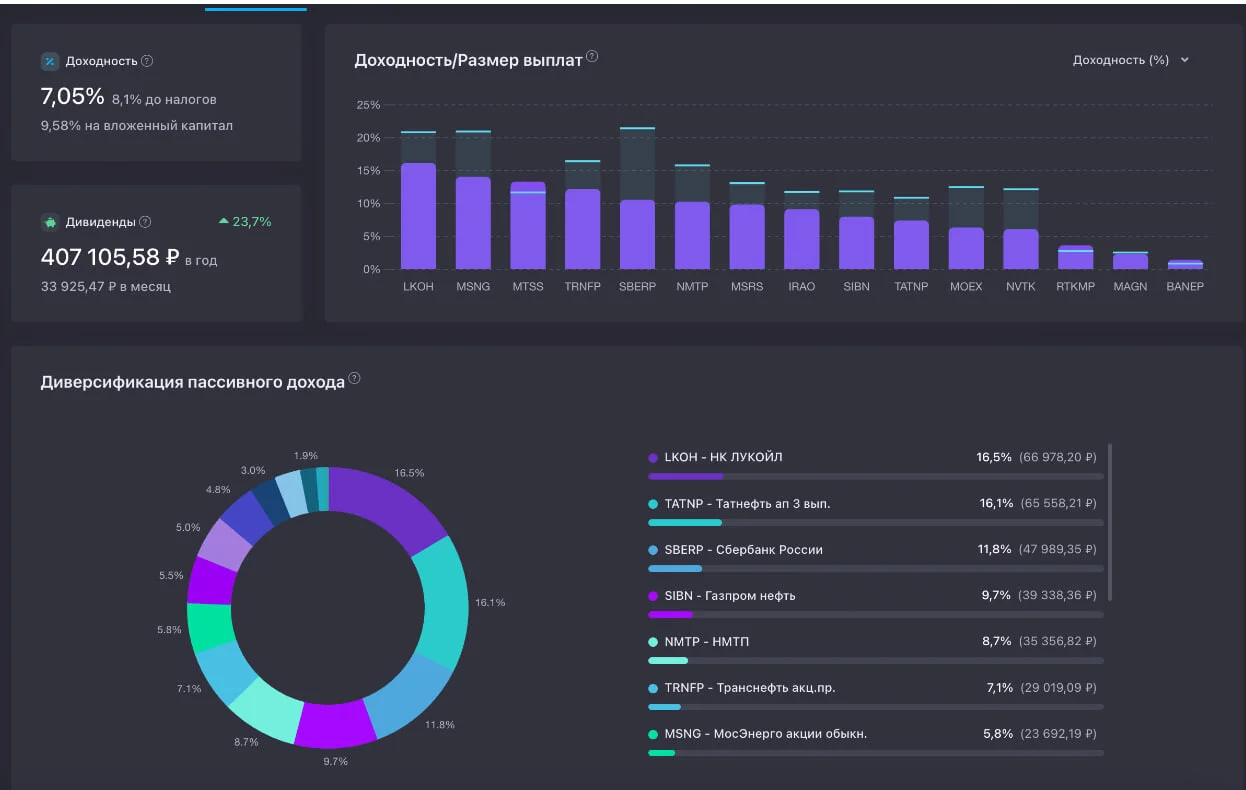Screen dimensions: 1246x790
Task: Click the MSRS bar in yield chart
Action: [746, 237]
